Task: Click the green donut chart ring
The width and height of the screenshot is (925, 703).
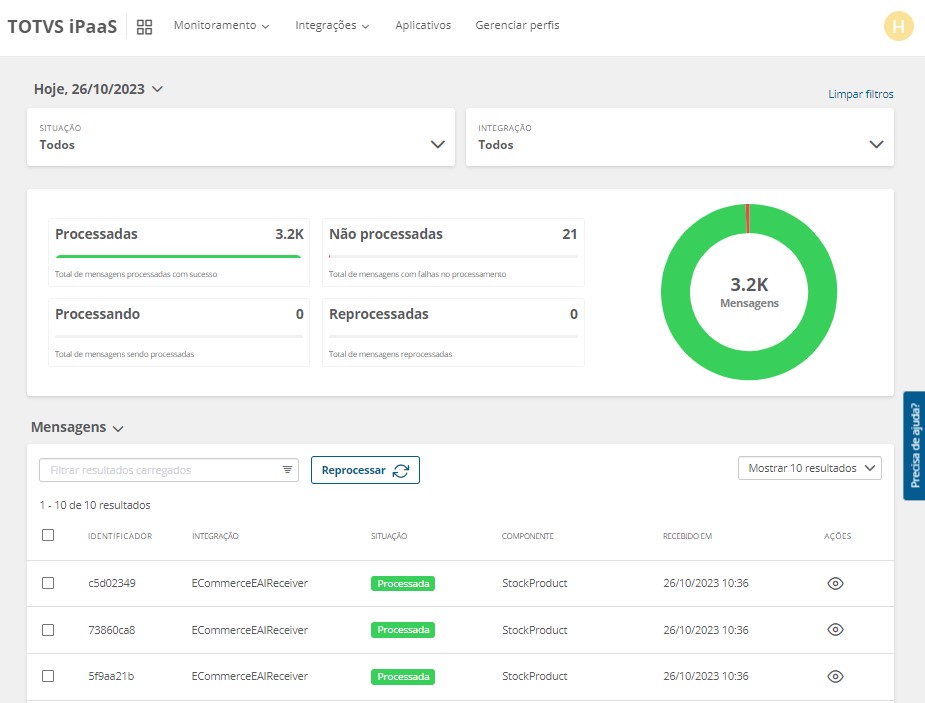Action: click(675, 292)
